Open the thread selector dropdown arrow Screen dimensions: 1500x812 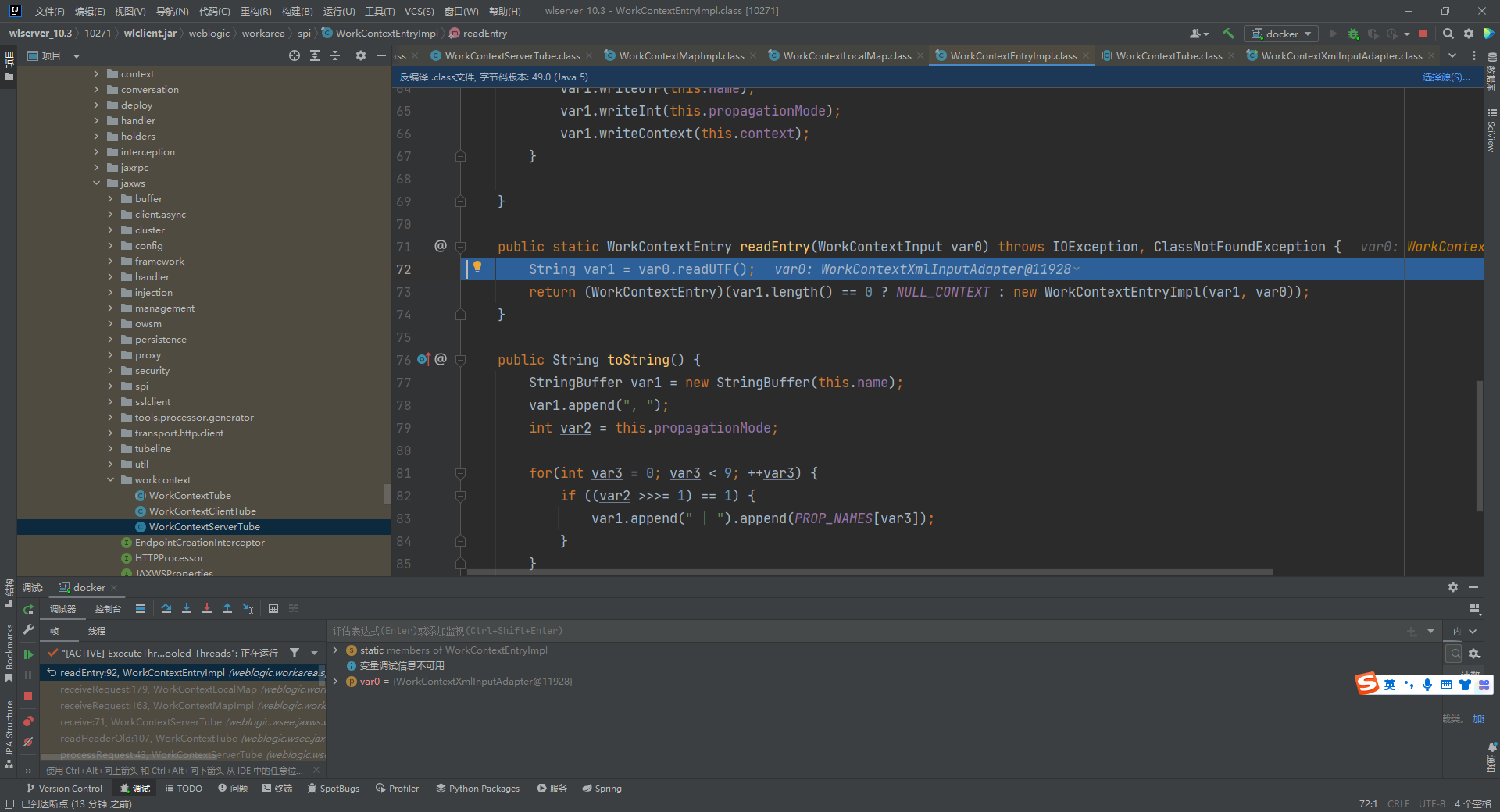(x=314, y=653)
